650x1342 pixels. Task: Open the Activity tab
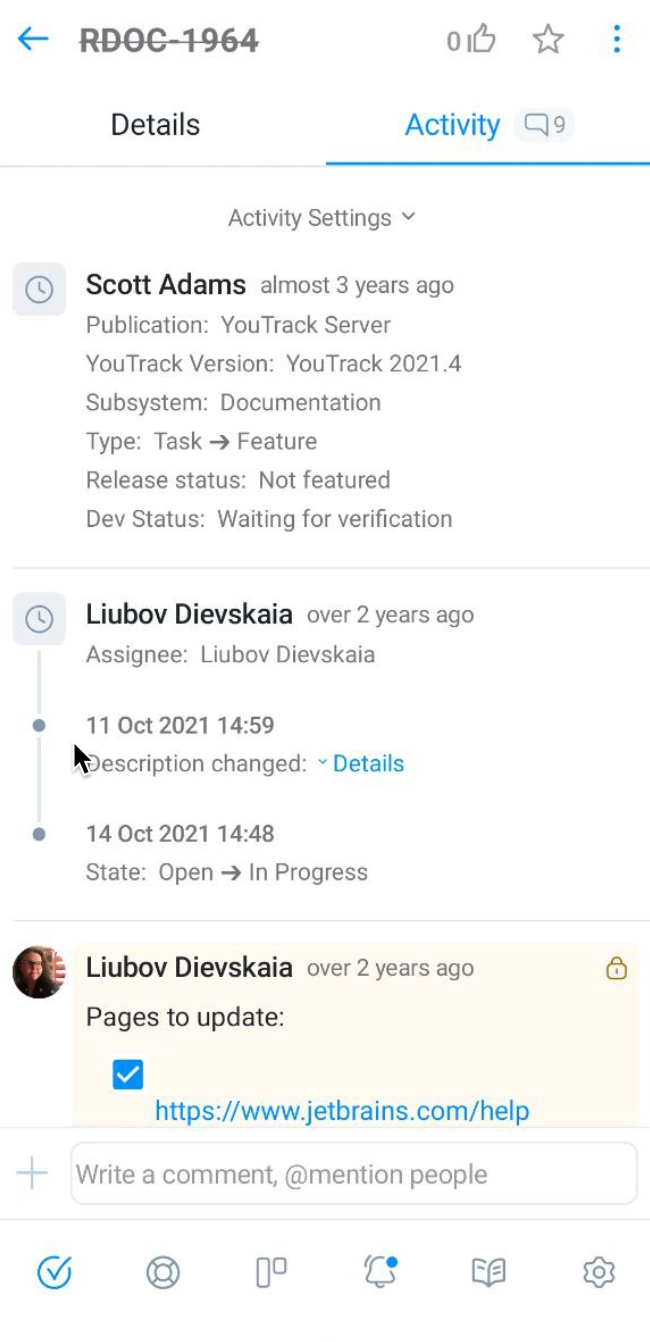pyautogui.click(x=452, y=124)
